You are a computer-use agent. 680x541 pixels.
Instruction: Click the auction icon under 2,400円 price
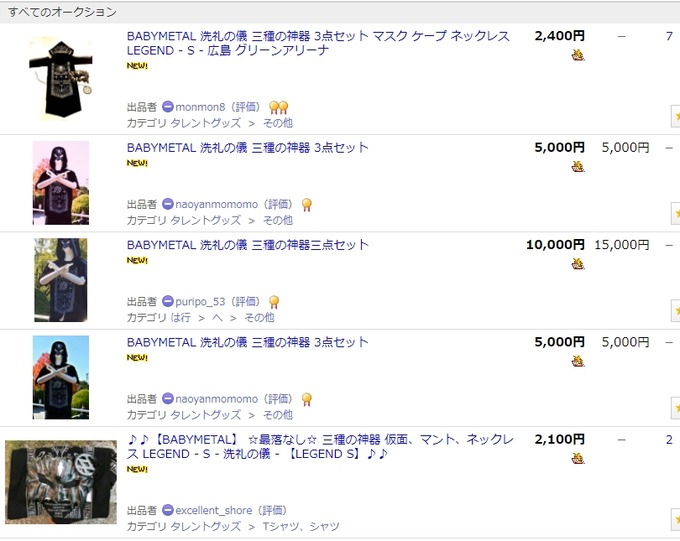pyautogui.click(x=578, y=55)
